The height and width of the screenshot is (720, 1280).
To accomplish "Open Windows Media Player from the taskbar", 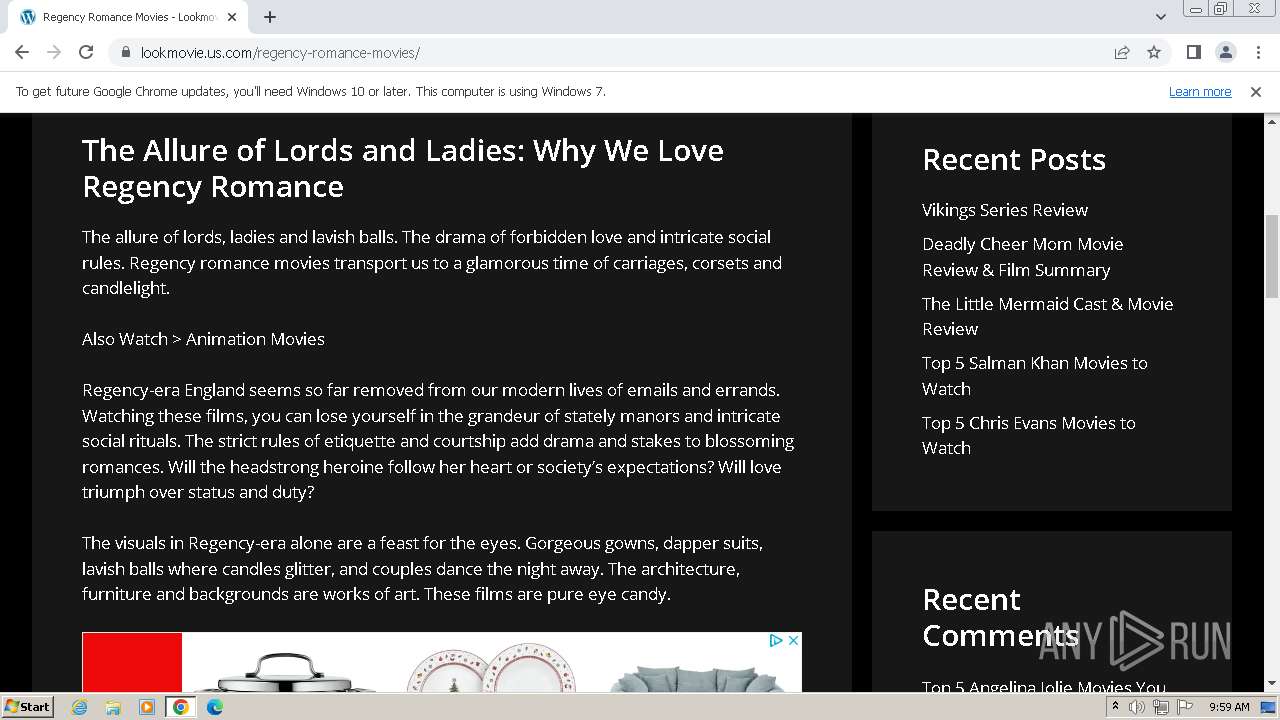I will pyautogui.click(x=147, y=707).
